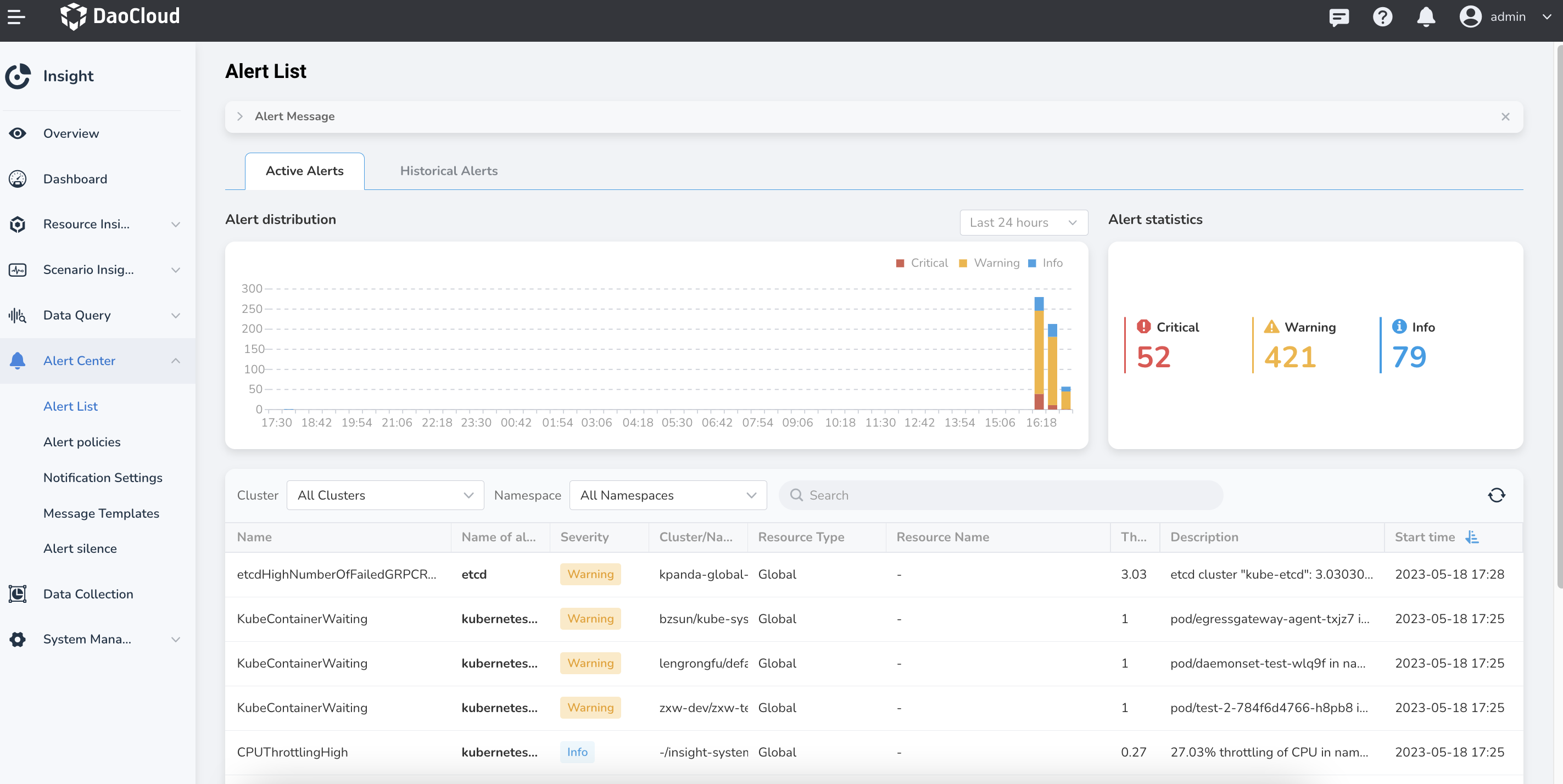Click the DaoCloud logo
The width and height of the screenshot is (1563, 784).
coord(120,16)
